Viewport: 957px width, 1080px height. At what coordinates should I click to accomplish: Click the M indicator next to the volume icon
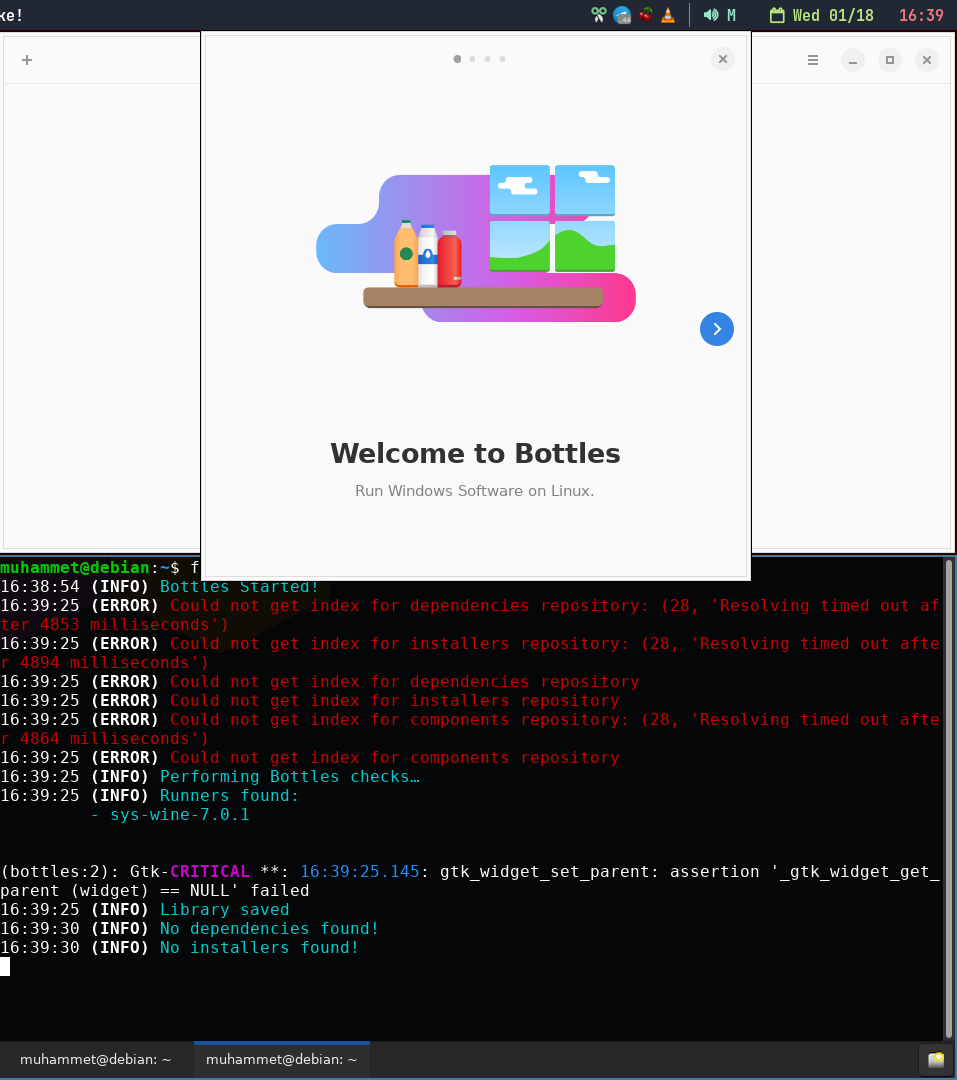coord(731,14)
